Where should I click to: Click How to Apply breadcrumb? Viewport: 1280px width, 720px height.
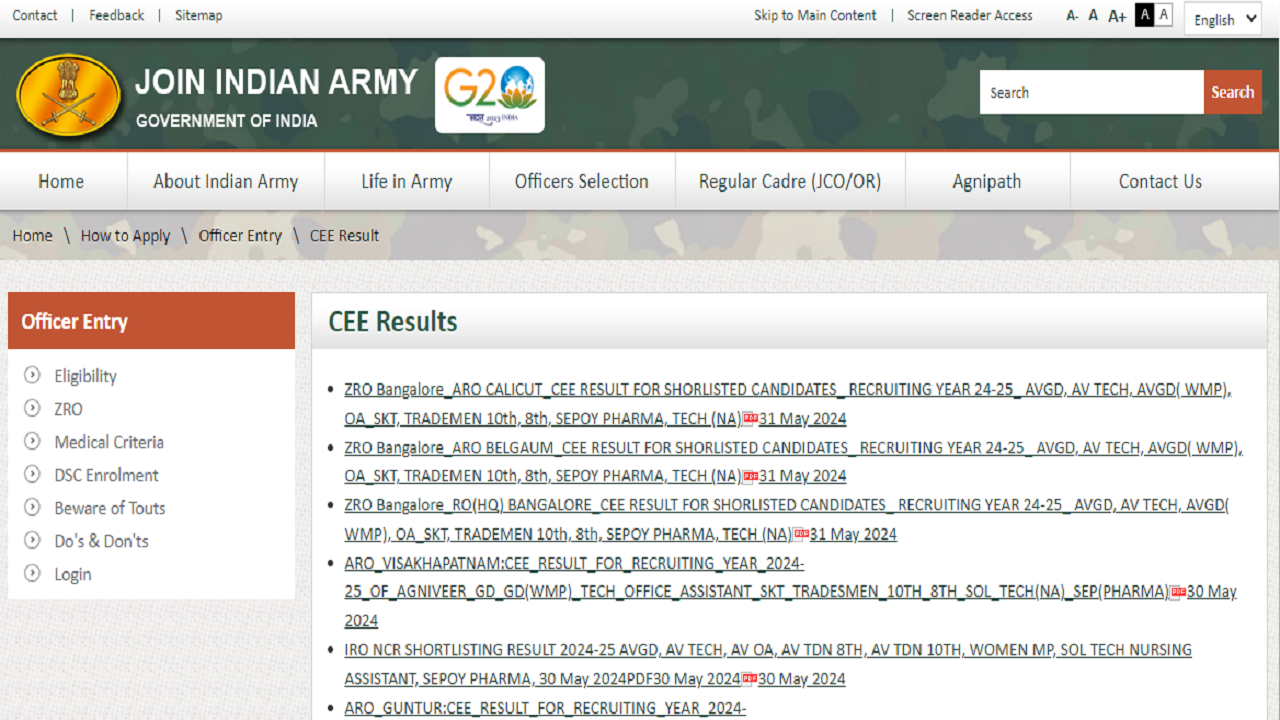coord(125,236)
